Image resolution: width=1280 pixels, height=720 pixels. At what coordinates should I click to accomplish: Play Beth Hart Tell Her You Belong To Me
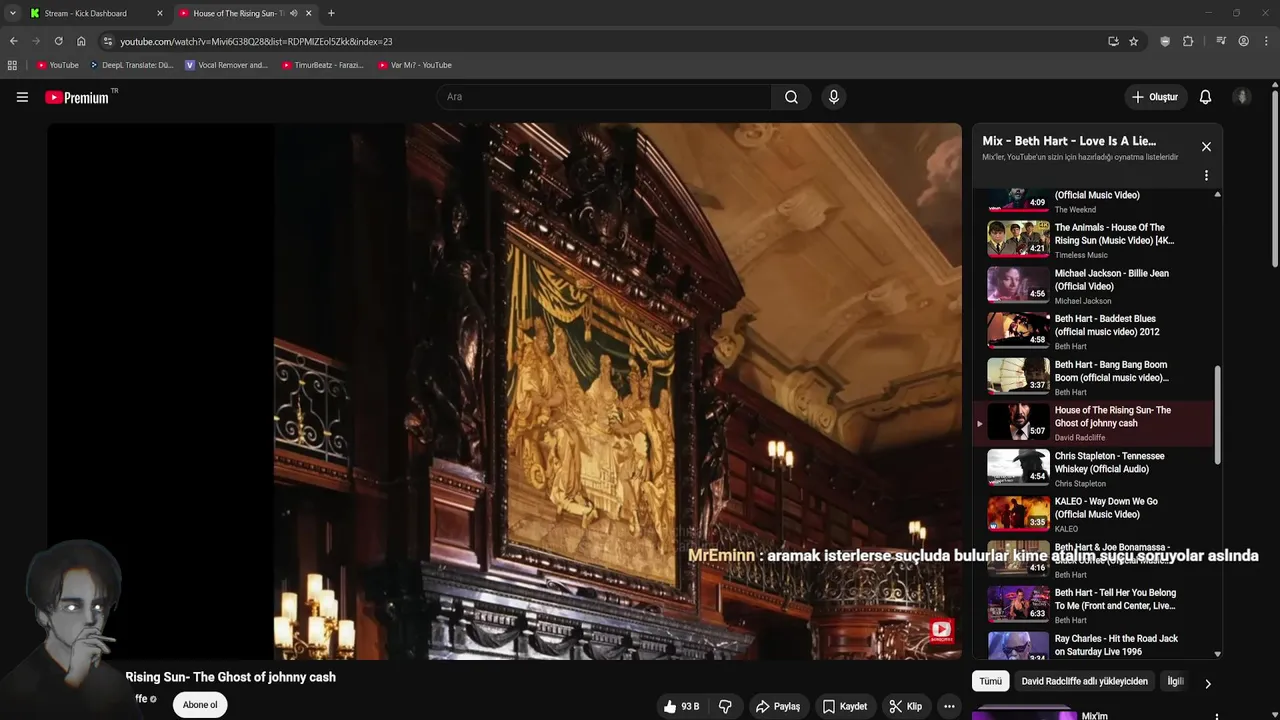pos(1095,605)
